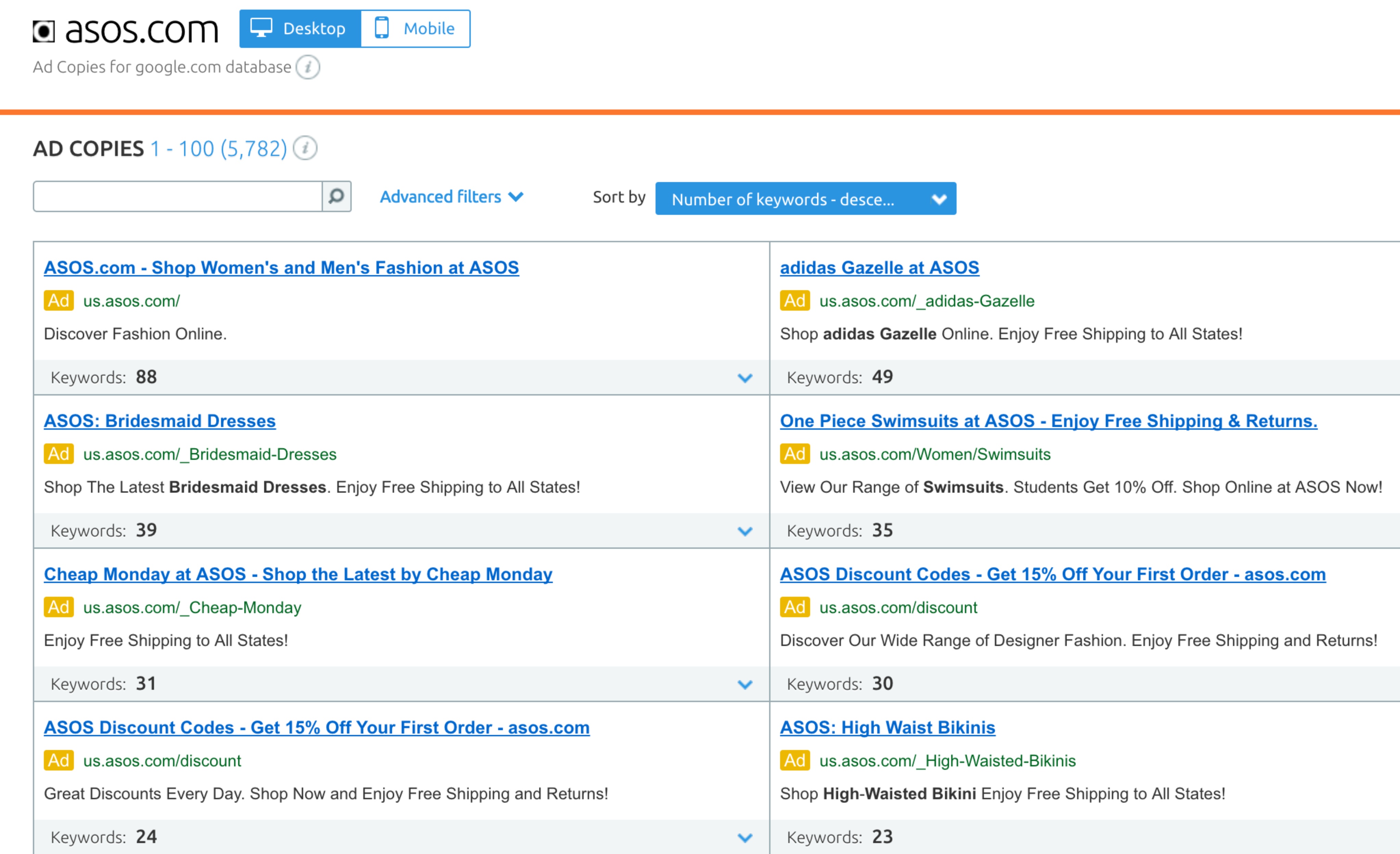Click the us.asos.com/Women/Swimsuits URL
The image size is (1400, 854).
coord(935,455)
